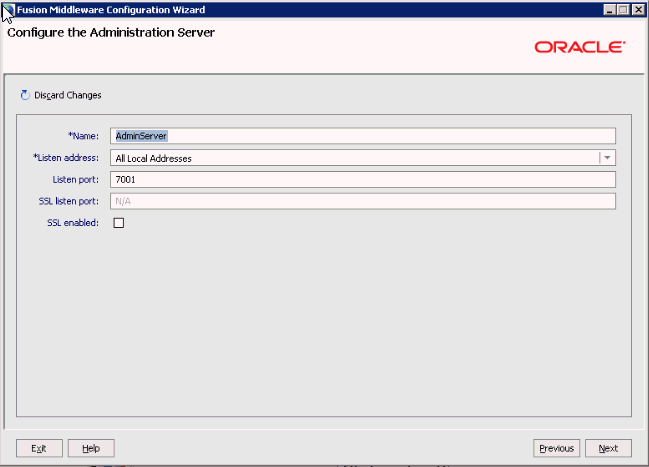Enable the SSL enabled checkbox
The image size is (649, 467).
pos(119,223)
